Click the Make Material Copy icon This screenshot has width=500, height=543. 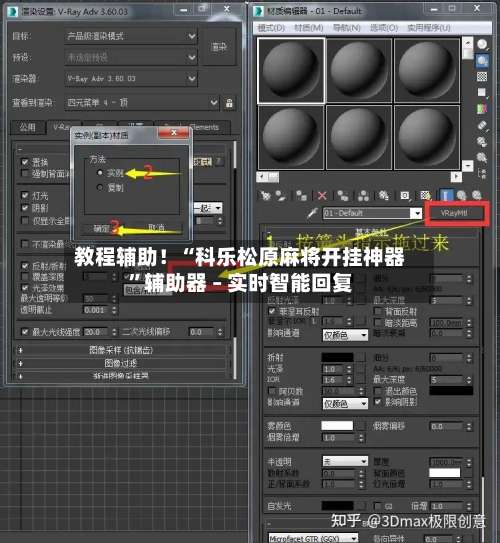[343, 195]
